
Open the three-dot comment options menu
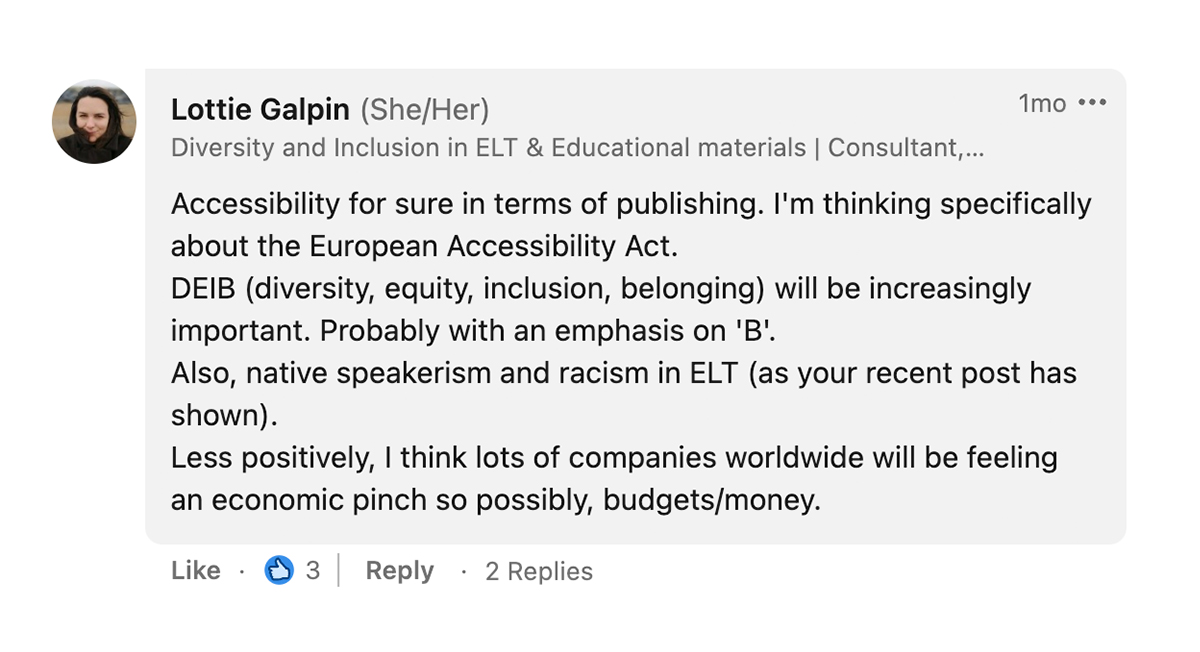[1092, 103]
